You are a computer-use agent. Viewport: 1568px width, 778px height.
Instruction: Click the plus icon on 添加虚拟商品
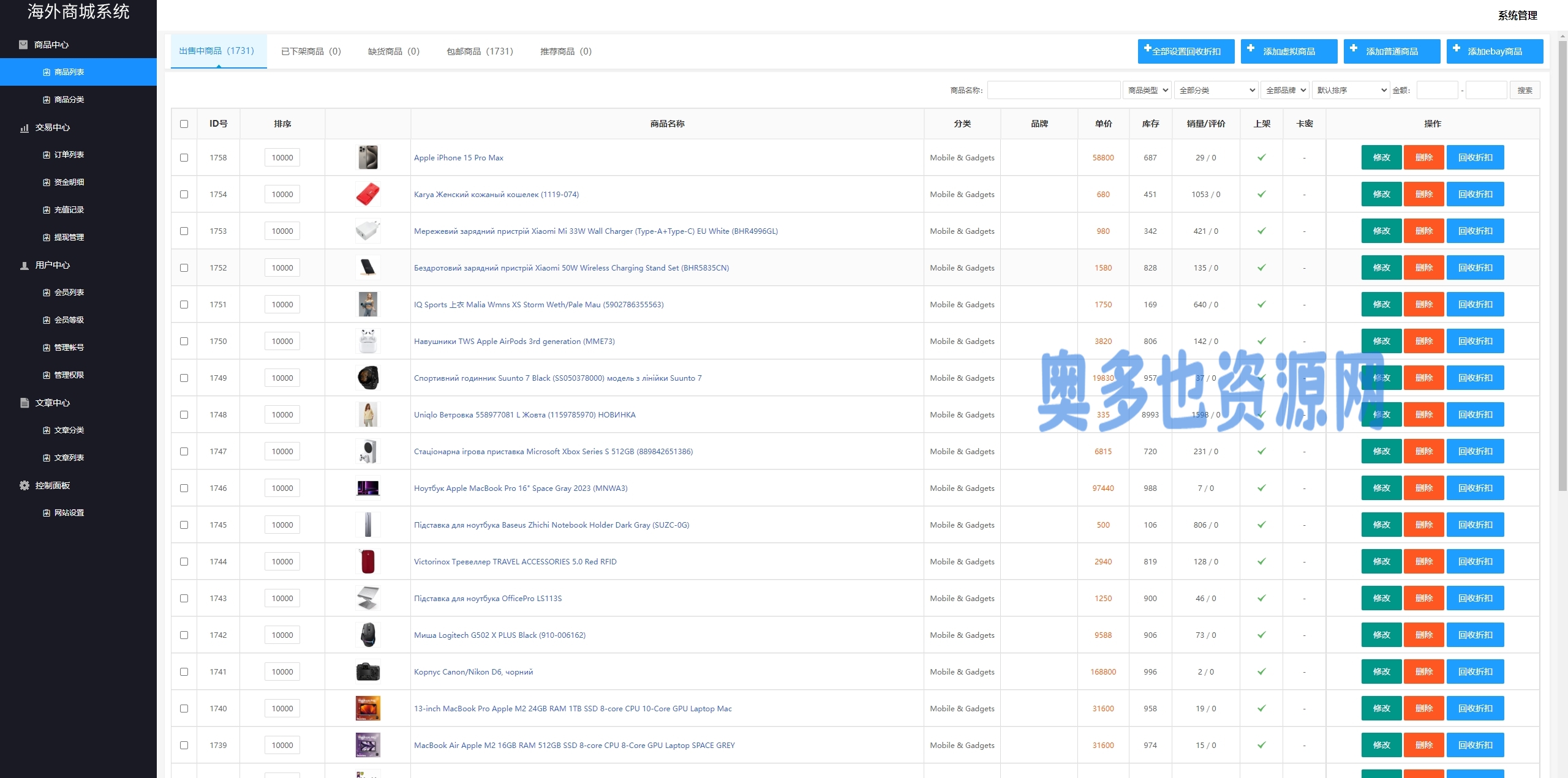1251,48
